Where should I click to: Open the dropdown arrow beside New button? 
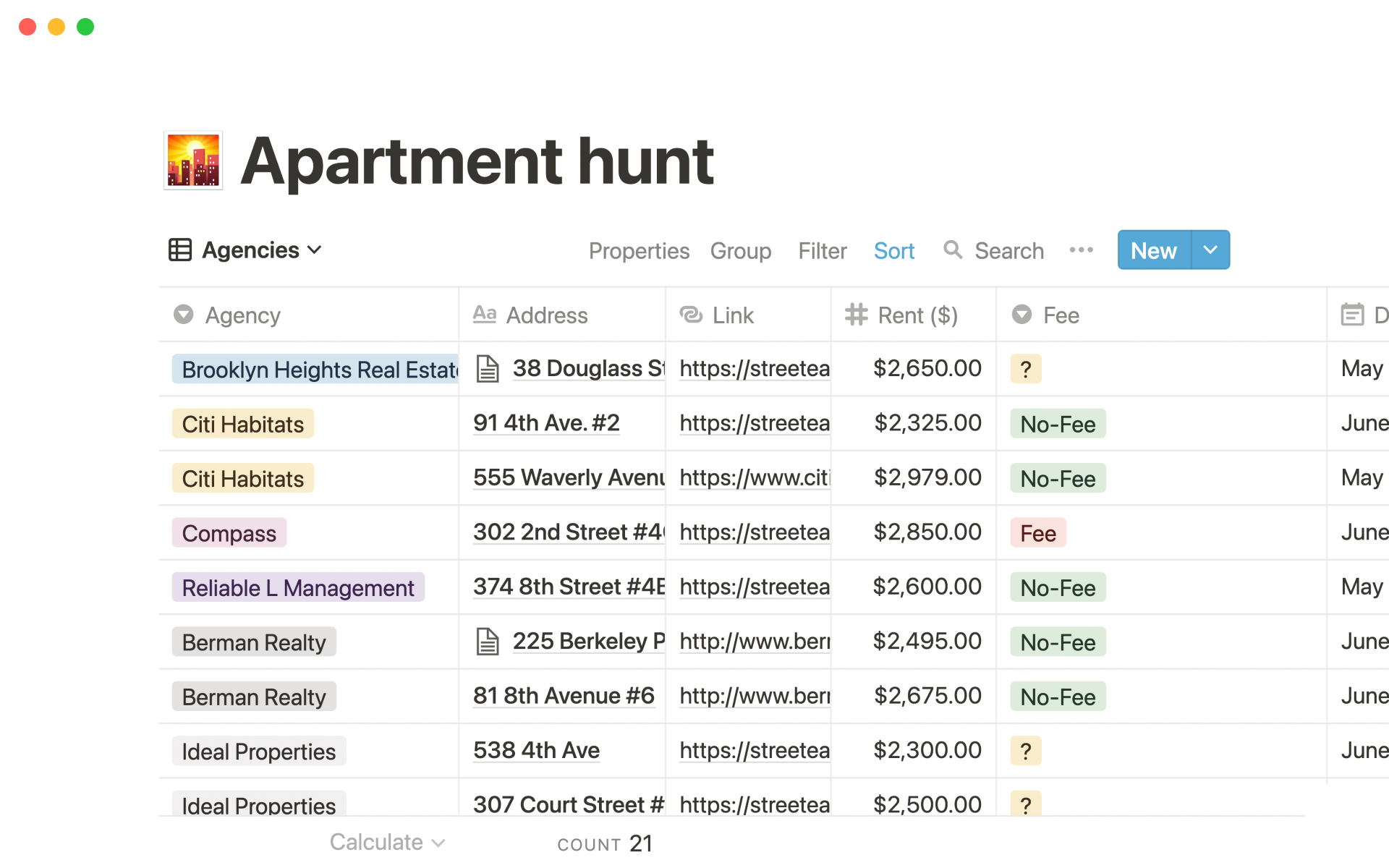(1210, 250)
